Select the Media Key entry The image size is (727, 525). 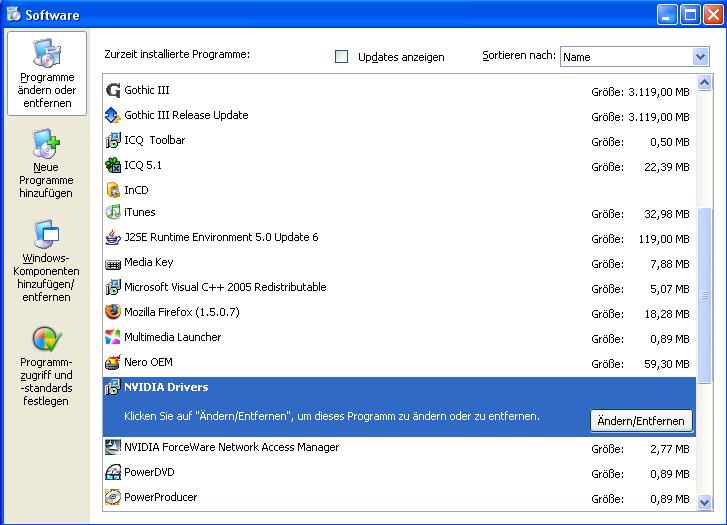[149, 262]
